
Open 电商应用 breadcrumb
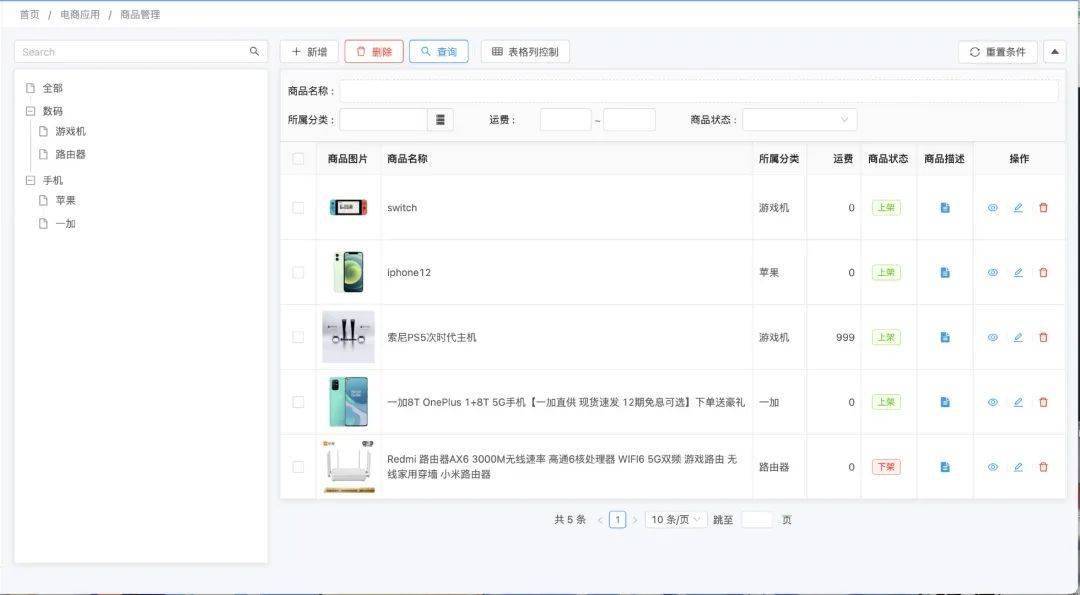(80, 14)
